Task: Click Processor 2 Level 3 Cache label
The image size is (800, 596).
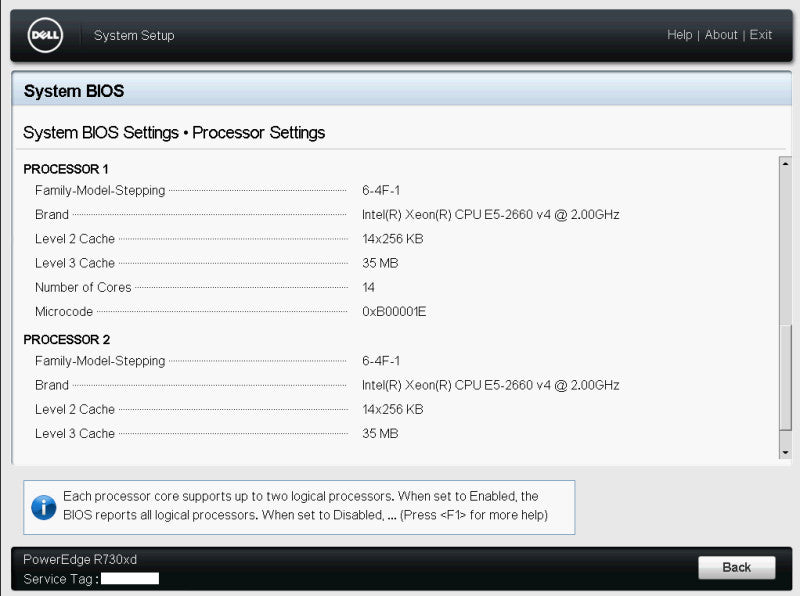Action: tap(75, 433)
